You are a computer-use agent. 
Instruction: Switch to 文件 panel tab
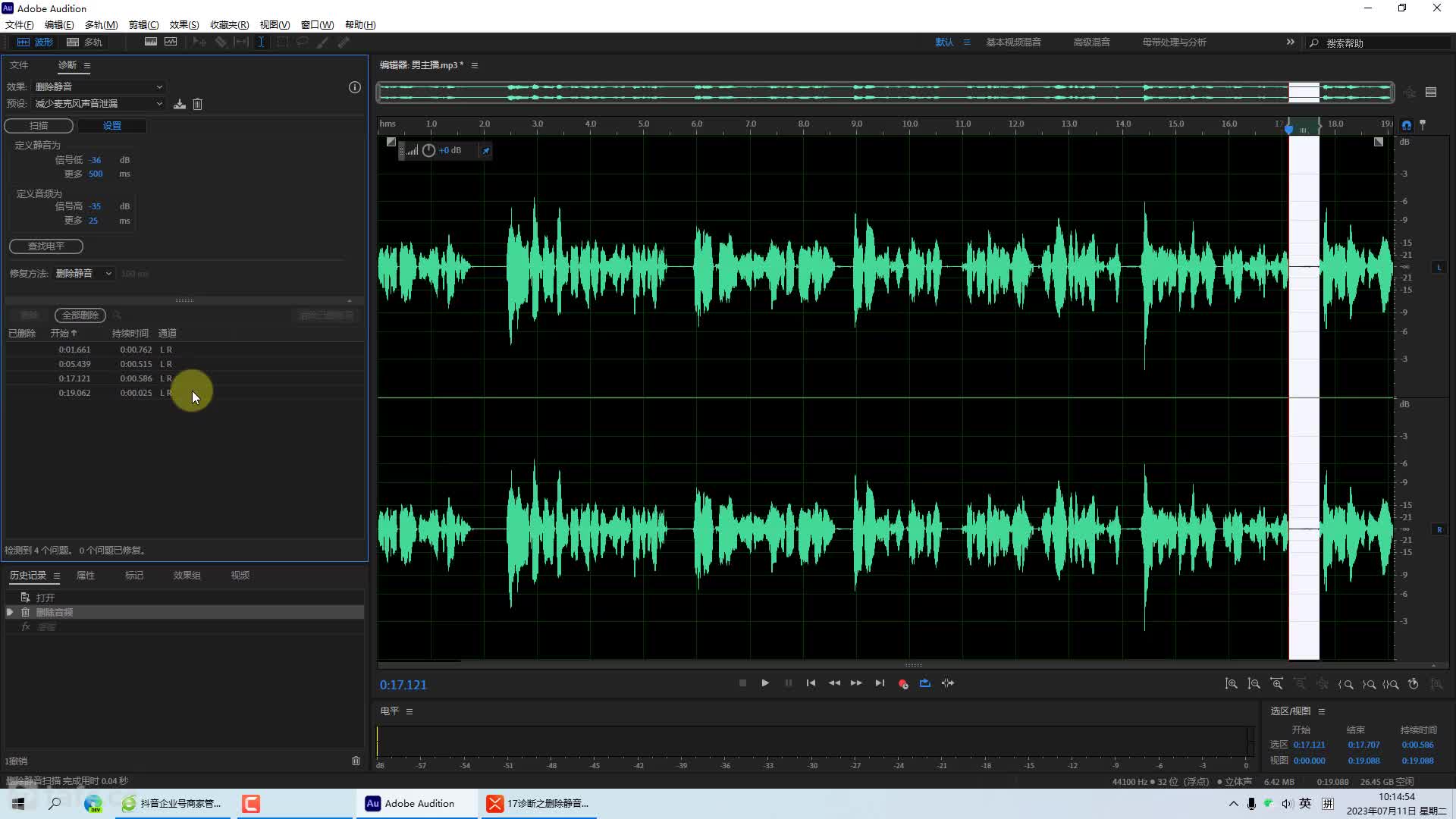click(x=19, y=65)
